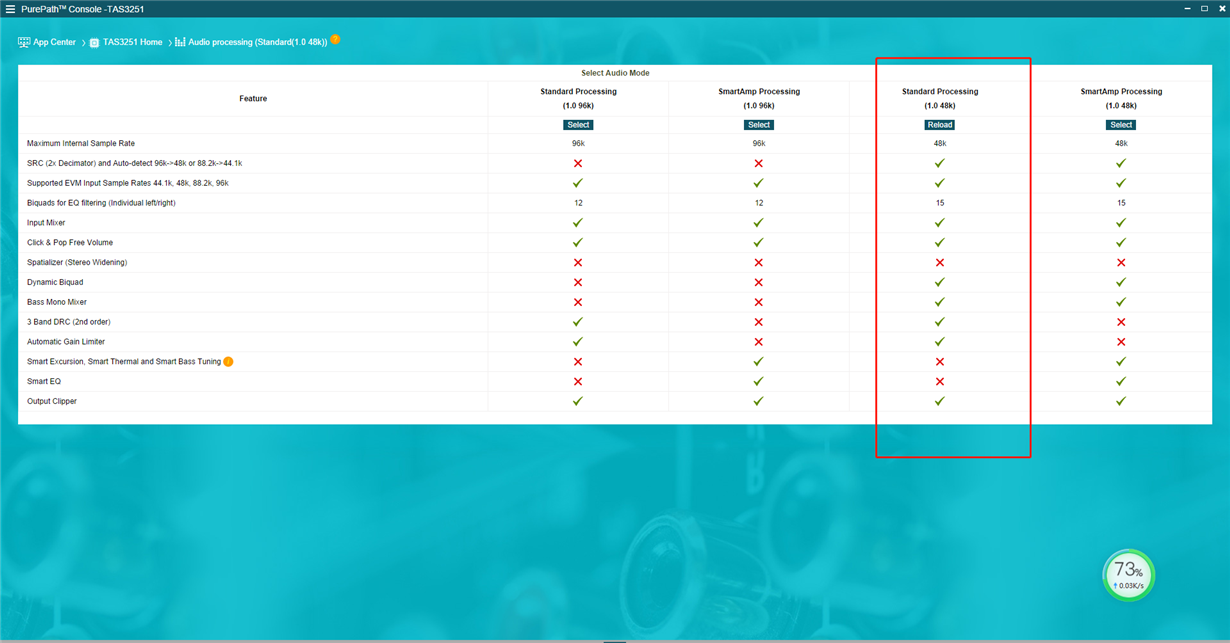Click Spatializer cross under SmartAmp Processing 48k
Viewport: 1230px width, 643px height.
pyautogui.click(x=1121, y=262)
